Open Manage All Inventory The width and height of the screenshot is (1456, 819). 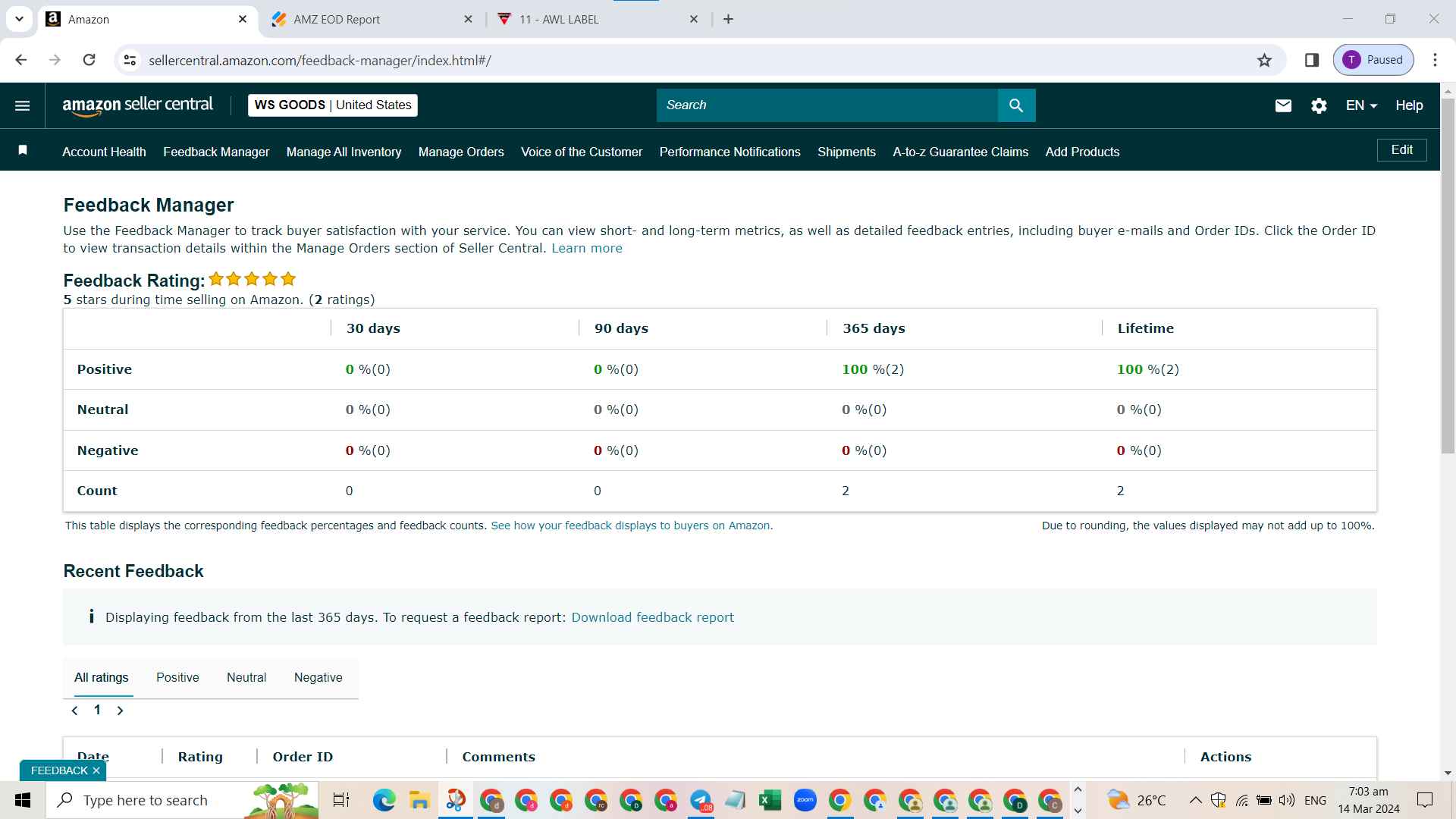(x=344, y=152)
